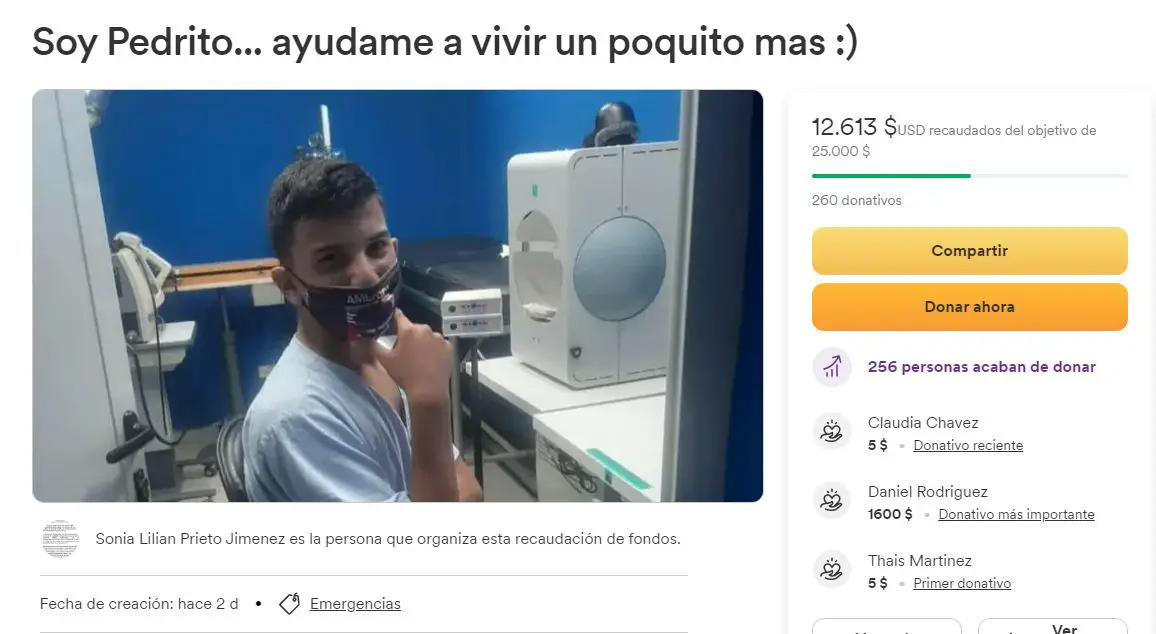Screen dimensions: 1156x634
Task: Open the Donativo reciente link
Action: point(968,445)
